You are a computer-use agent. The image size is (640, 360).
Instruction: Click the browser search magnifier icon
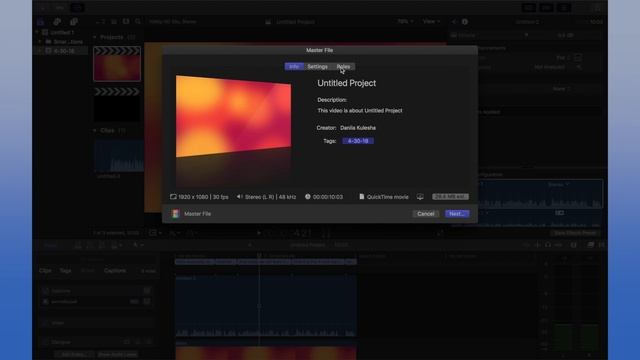click(138, 22)
